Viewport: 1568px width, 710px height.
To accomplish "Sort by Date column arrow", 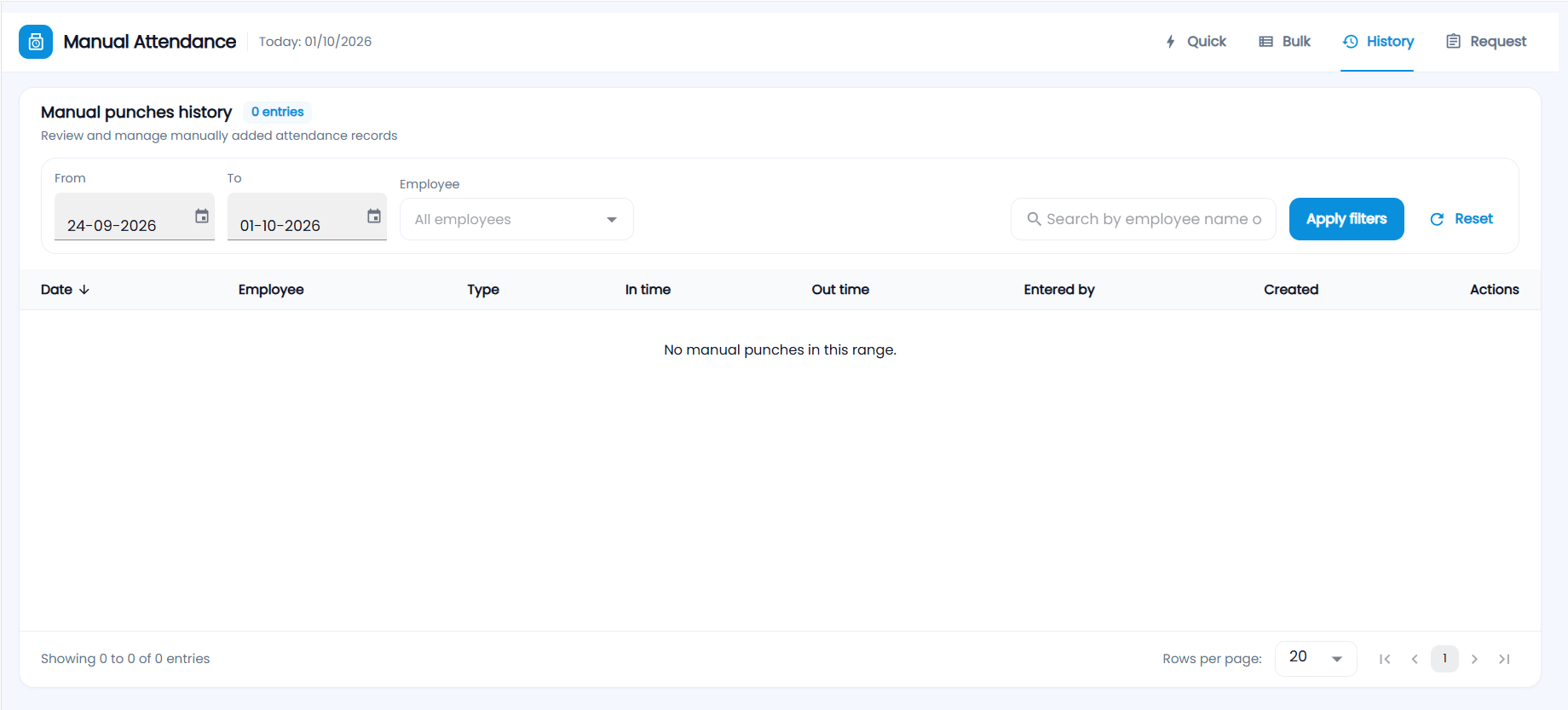I will [84, 290].
